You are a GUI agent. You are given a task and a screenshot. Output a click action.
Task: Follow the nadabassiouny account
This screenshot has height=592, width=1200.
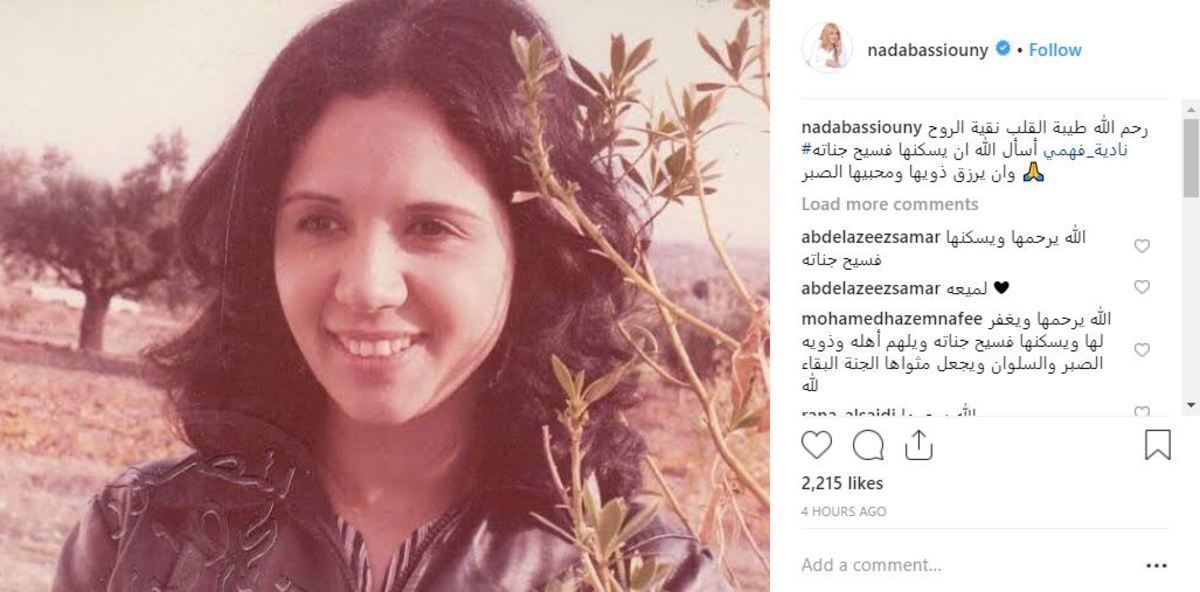(1055, 49)
